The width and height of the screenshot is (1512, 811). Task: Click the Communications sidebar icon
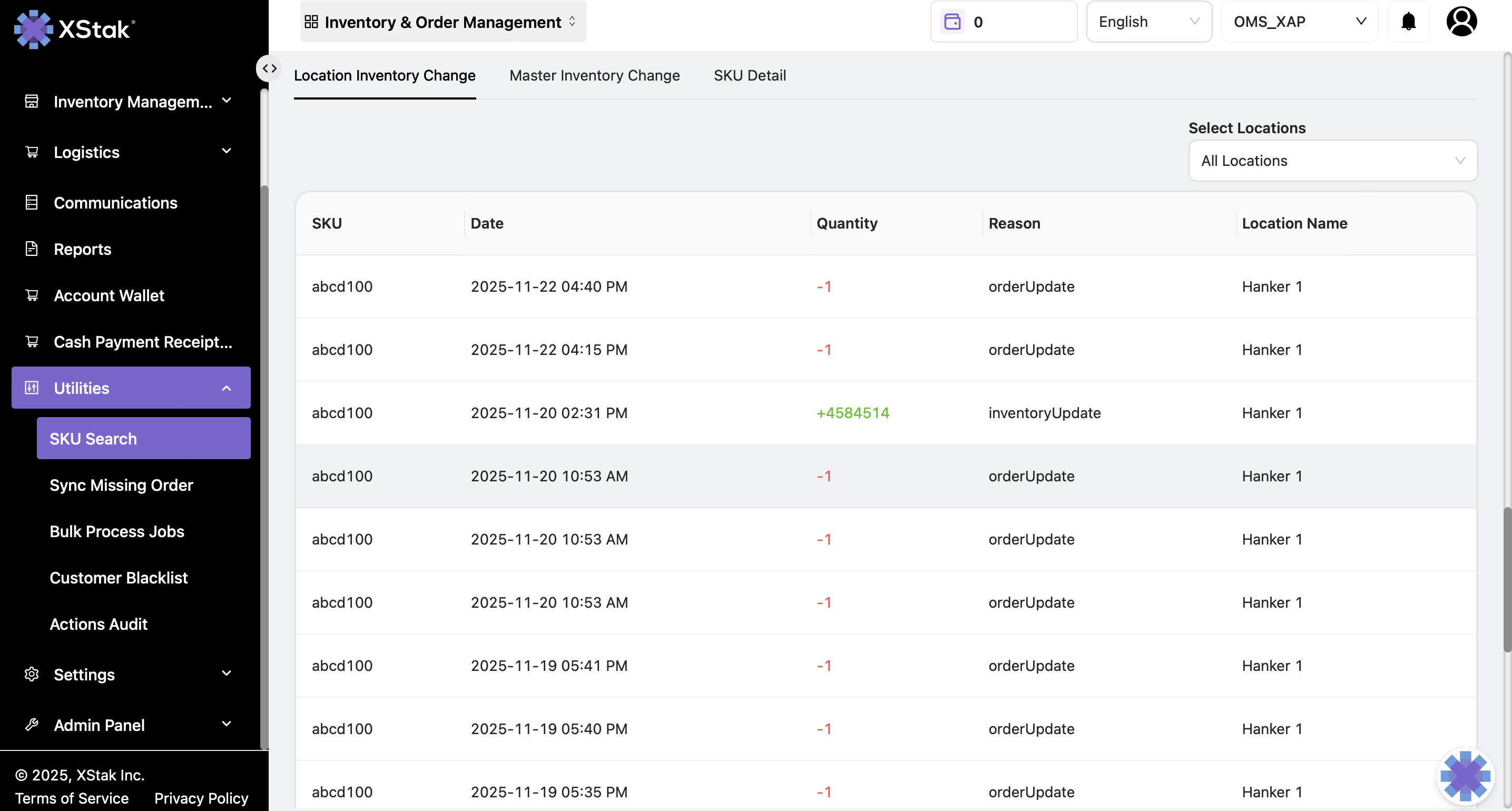pos(32,202)
